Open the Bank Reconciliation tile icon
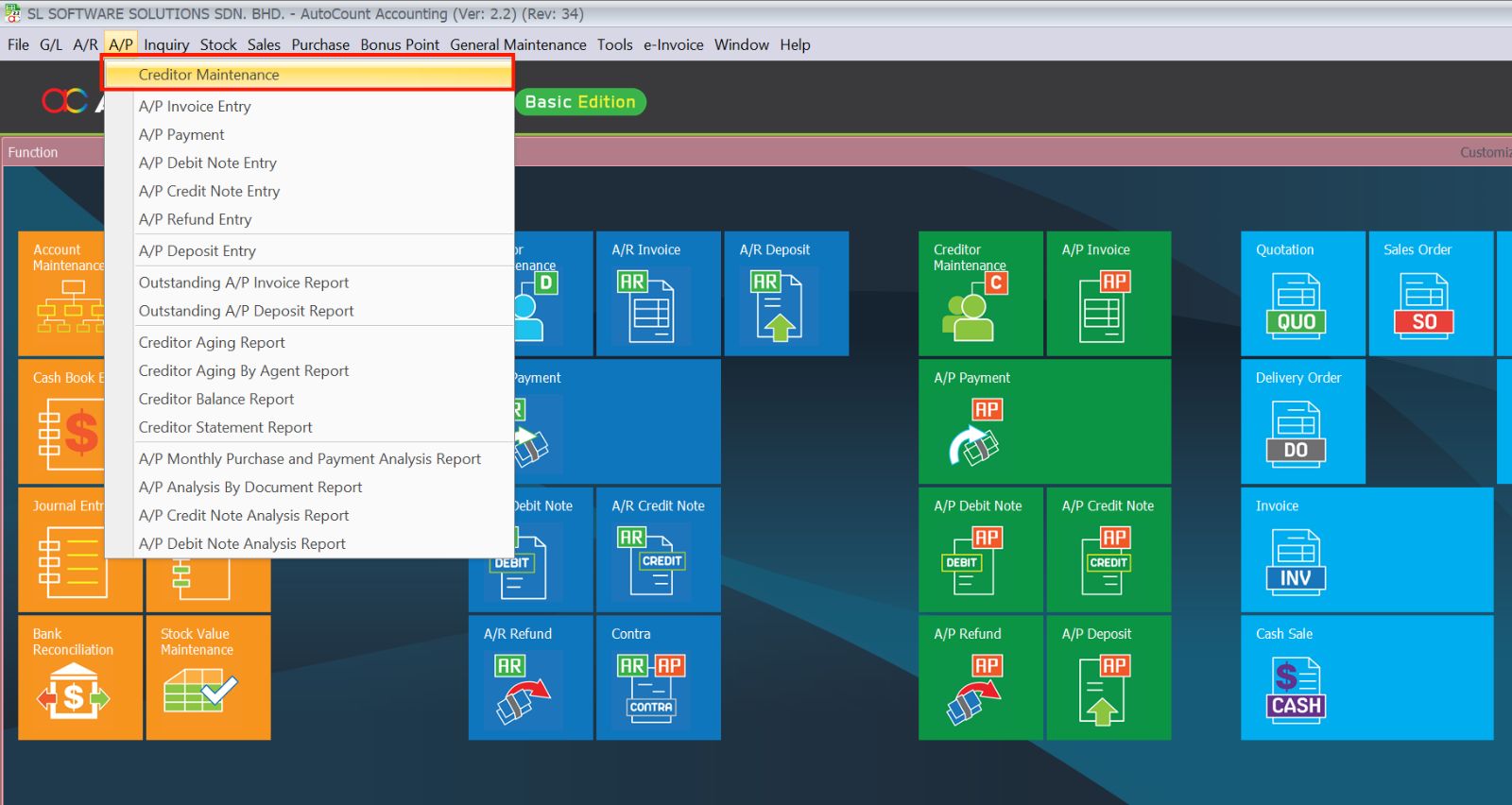Screen dimensions: 1512x805 pos(74,690)
